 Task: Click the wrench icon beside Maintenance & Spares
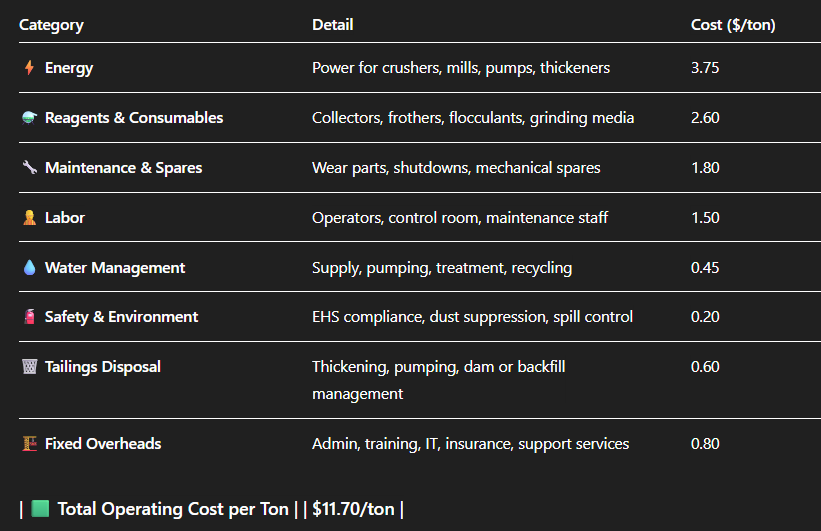coord(28,168)
